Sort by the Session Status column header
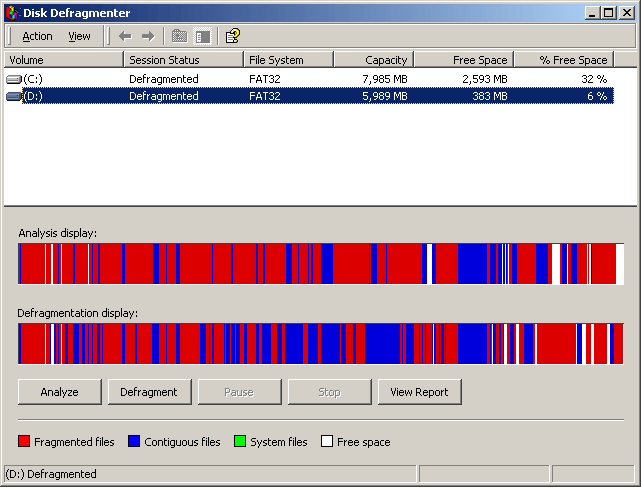Image resolution: width=641 pixels, height=487 pixels. [184, 60]
